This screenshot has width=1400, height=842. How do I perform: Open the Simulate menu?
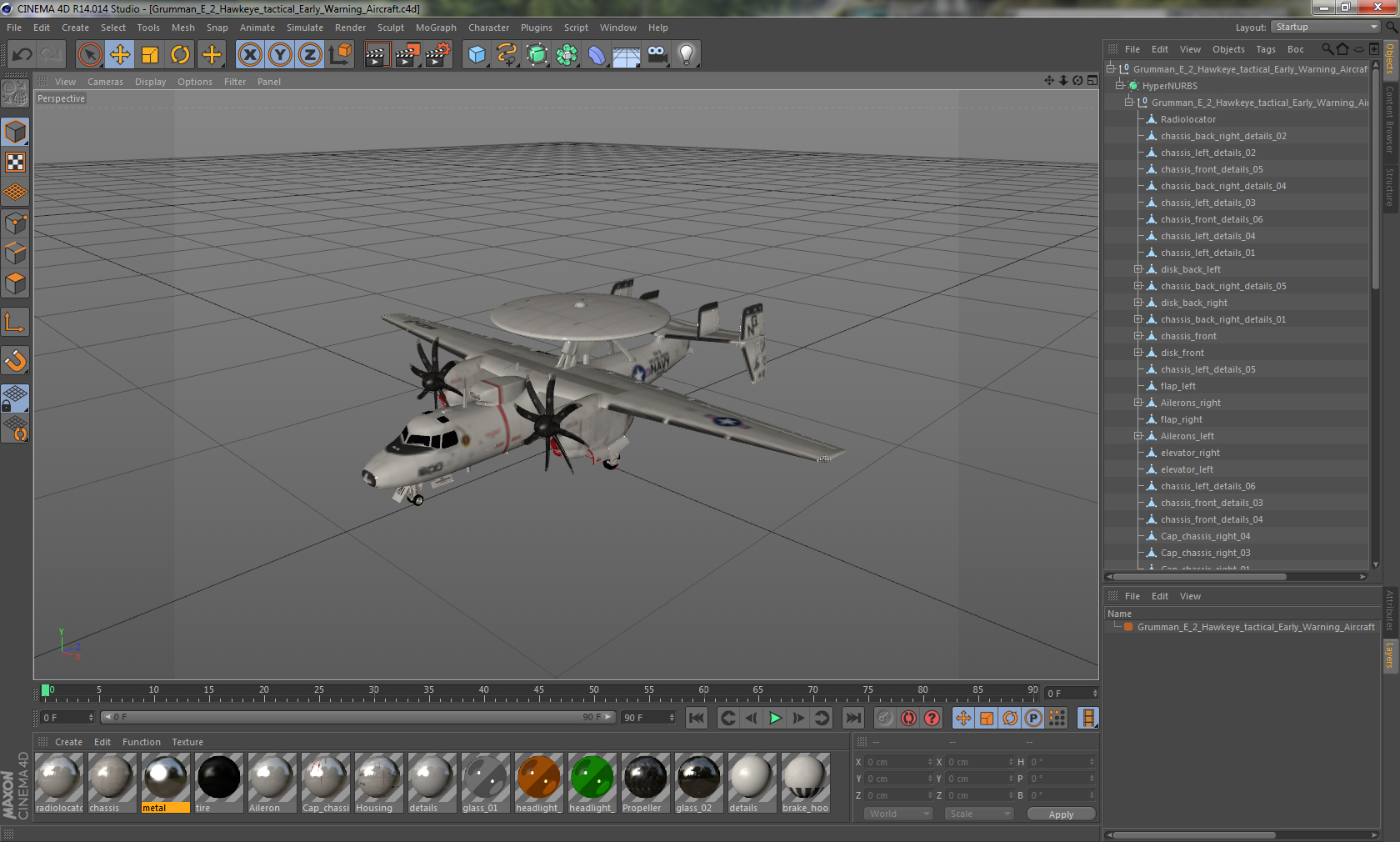(x=305, y=28)
